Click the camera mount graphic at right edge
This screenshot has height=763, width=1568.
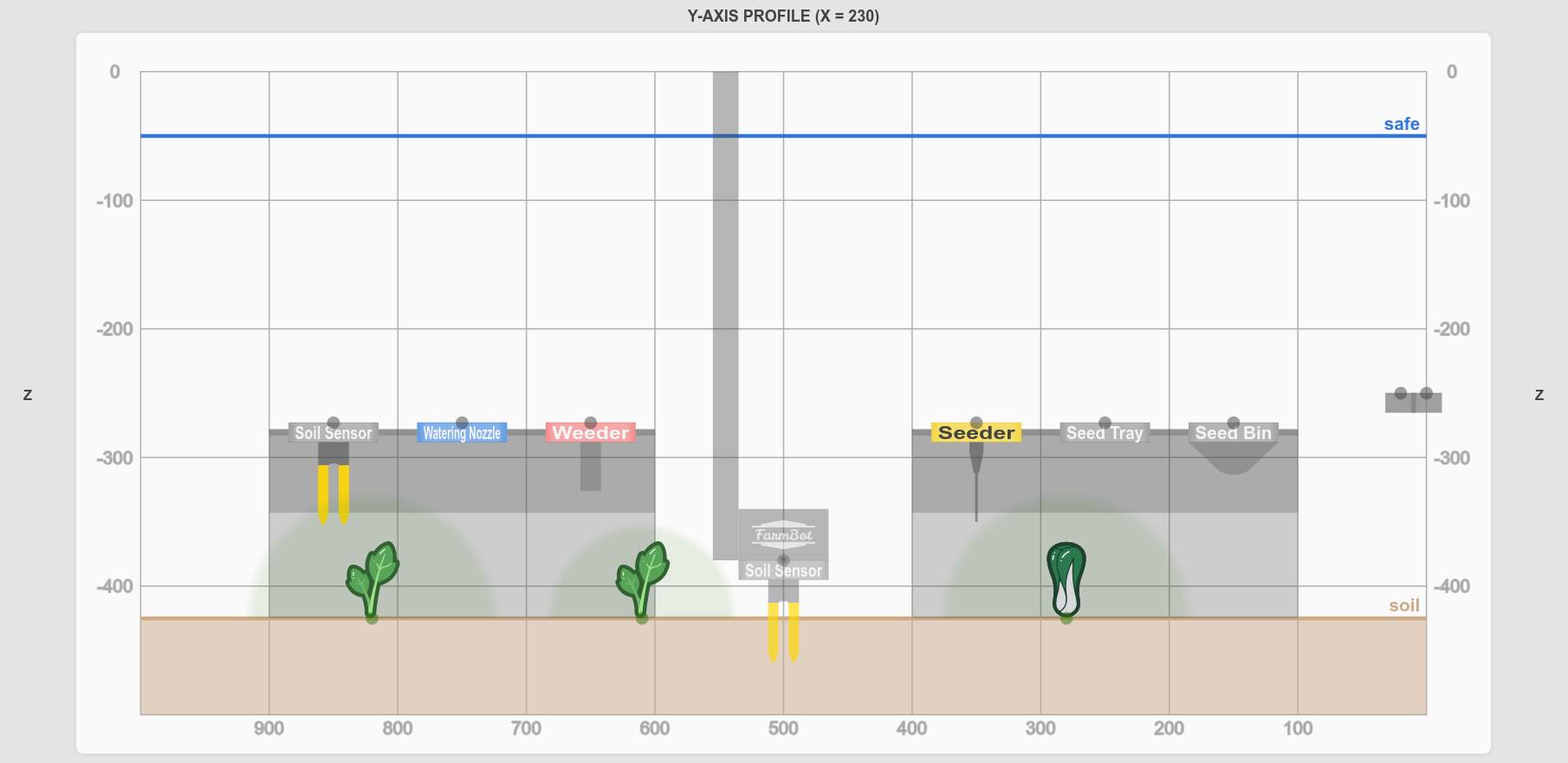pos(1414,401)
